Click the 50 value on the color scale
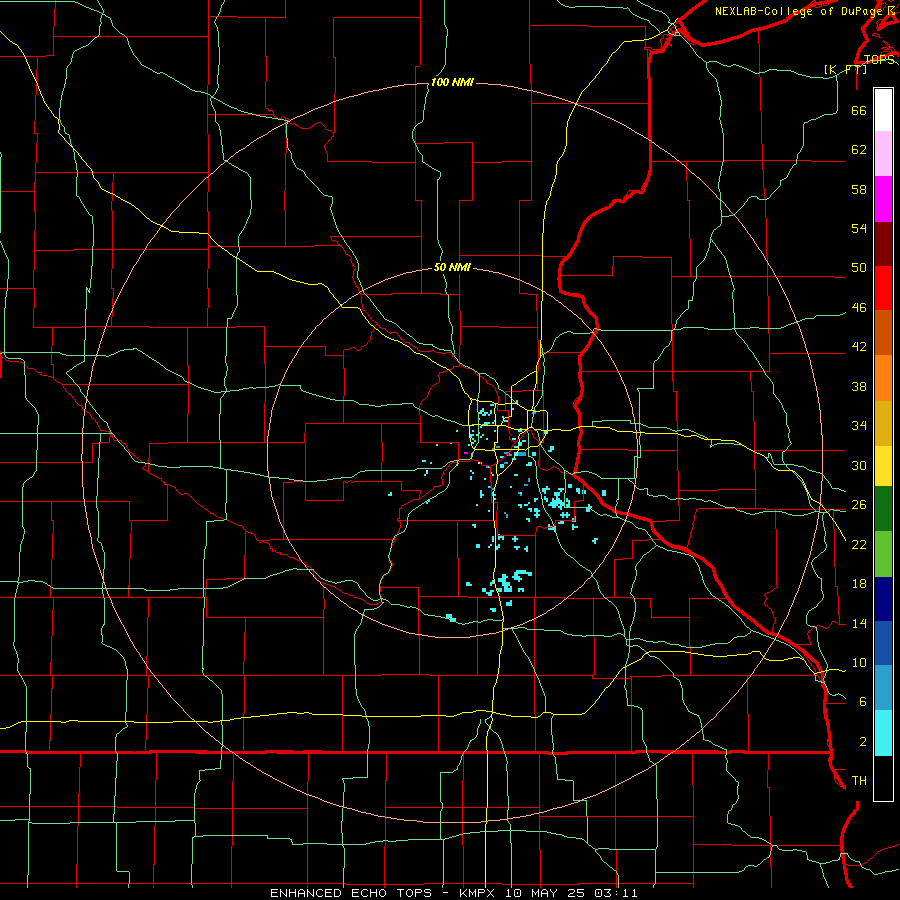 point(859,268)
